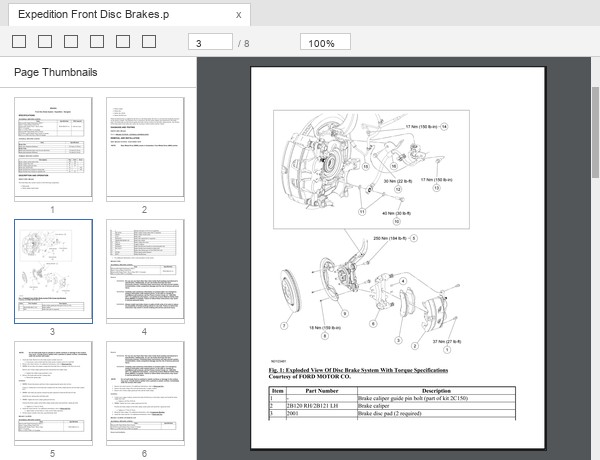The height and width of the screenshot is (460, 600).
Task: Click the 'Item' table header
Action: (x=277, y=391)
